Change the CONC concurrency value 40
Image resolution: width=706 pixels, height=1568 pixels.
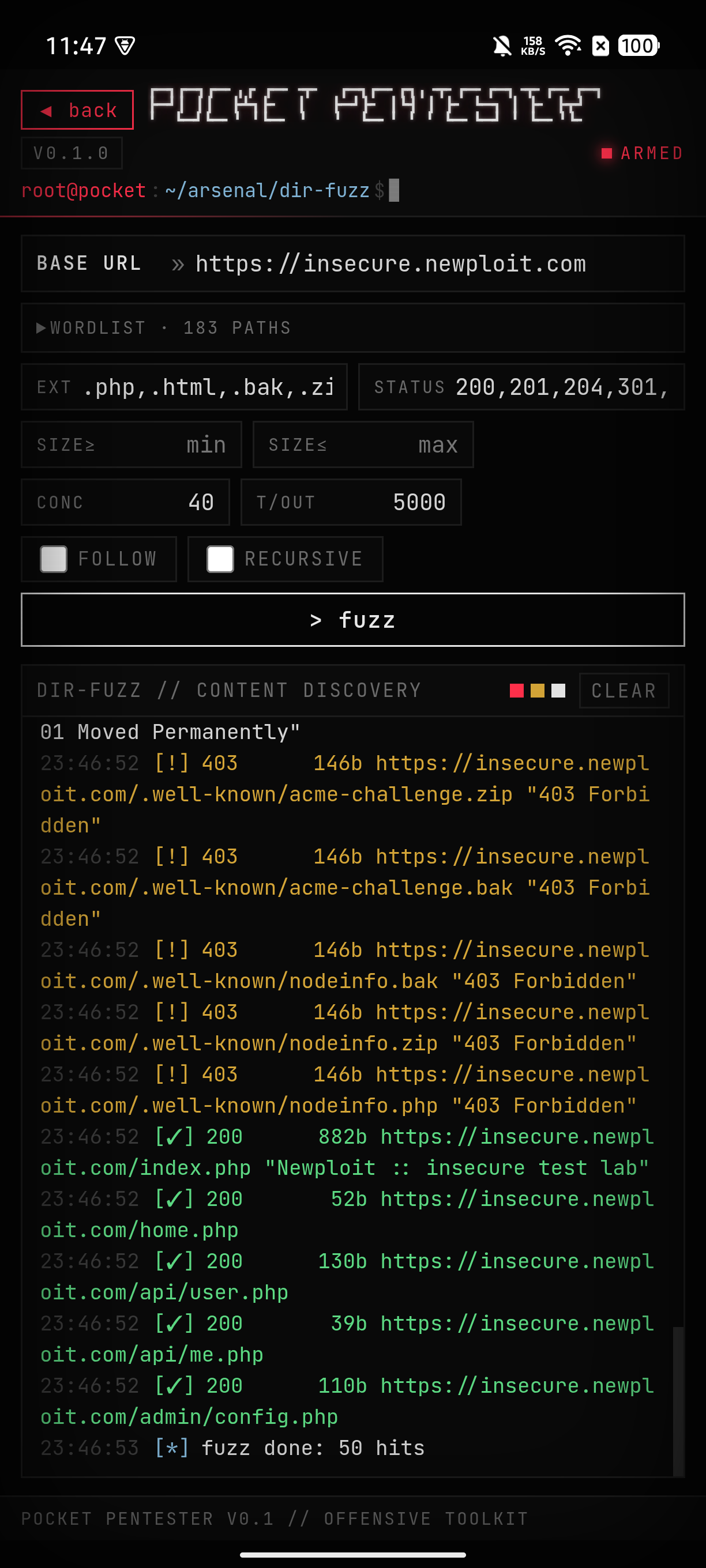(x=126, y=502)
